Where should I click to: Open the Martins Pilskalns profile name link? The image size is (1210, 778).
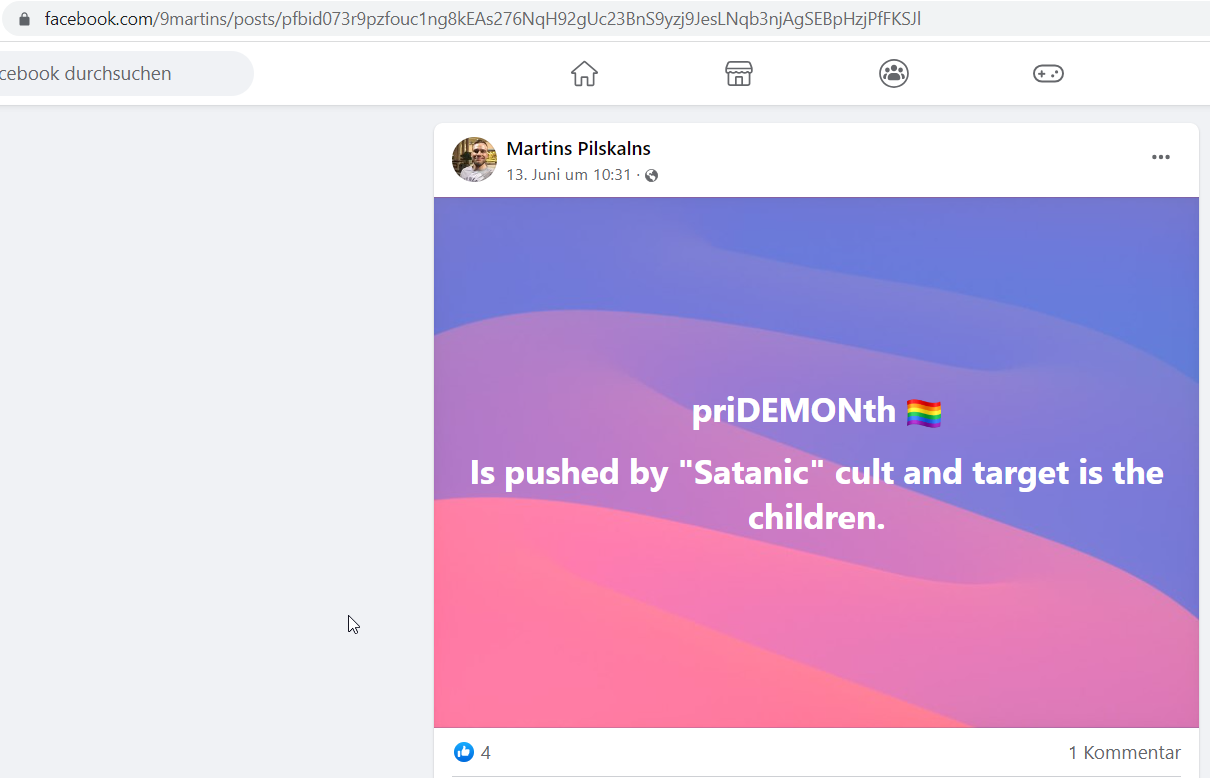578,149
